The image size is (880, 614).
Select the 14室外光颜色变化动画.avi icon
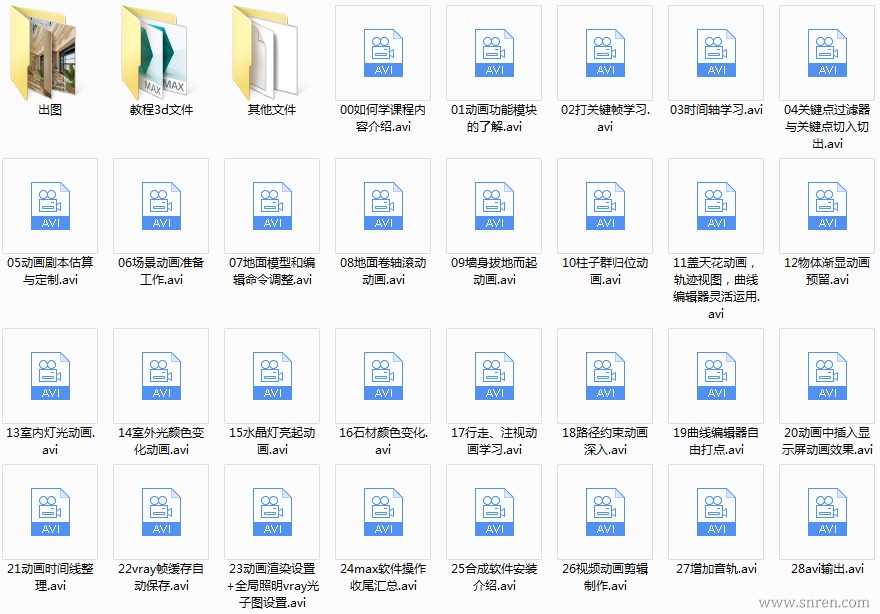[x=161, y=375]
